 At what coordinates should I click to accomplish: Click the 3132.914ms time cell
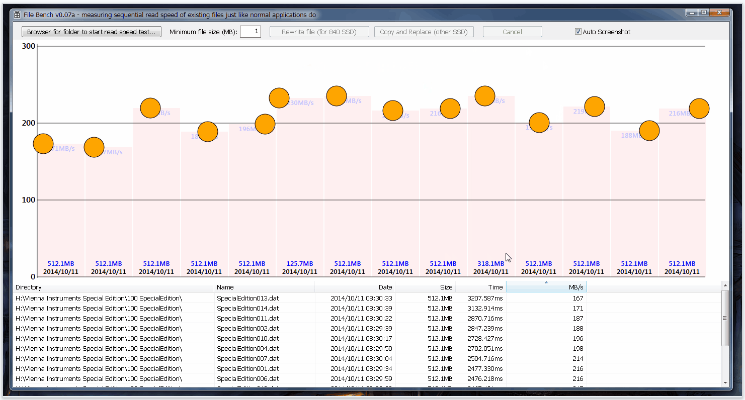coord(485,309)
